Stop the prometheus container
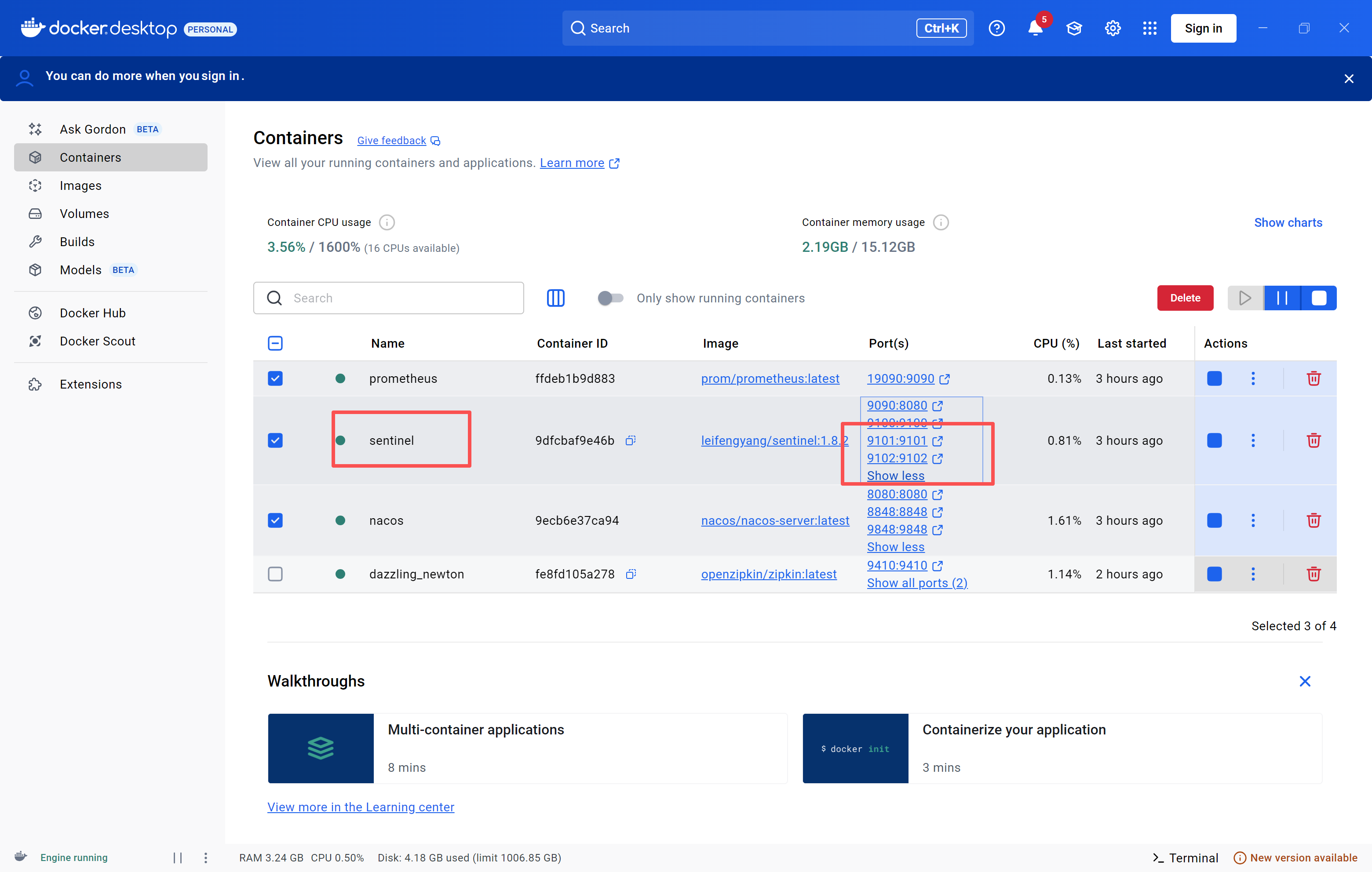 pyautogui.click(x=1214, y=379)
